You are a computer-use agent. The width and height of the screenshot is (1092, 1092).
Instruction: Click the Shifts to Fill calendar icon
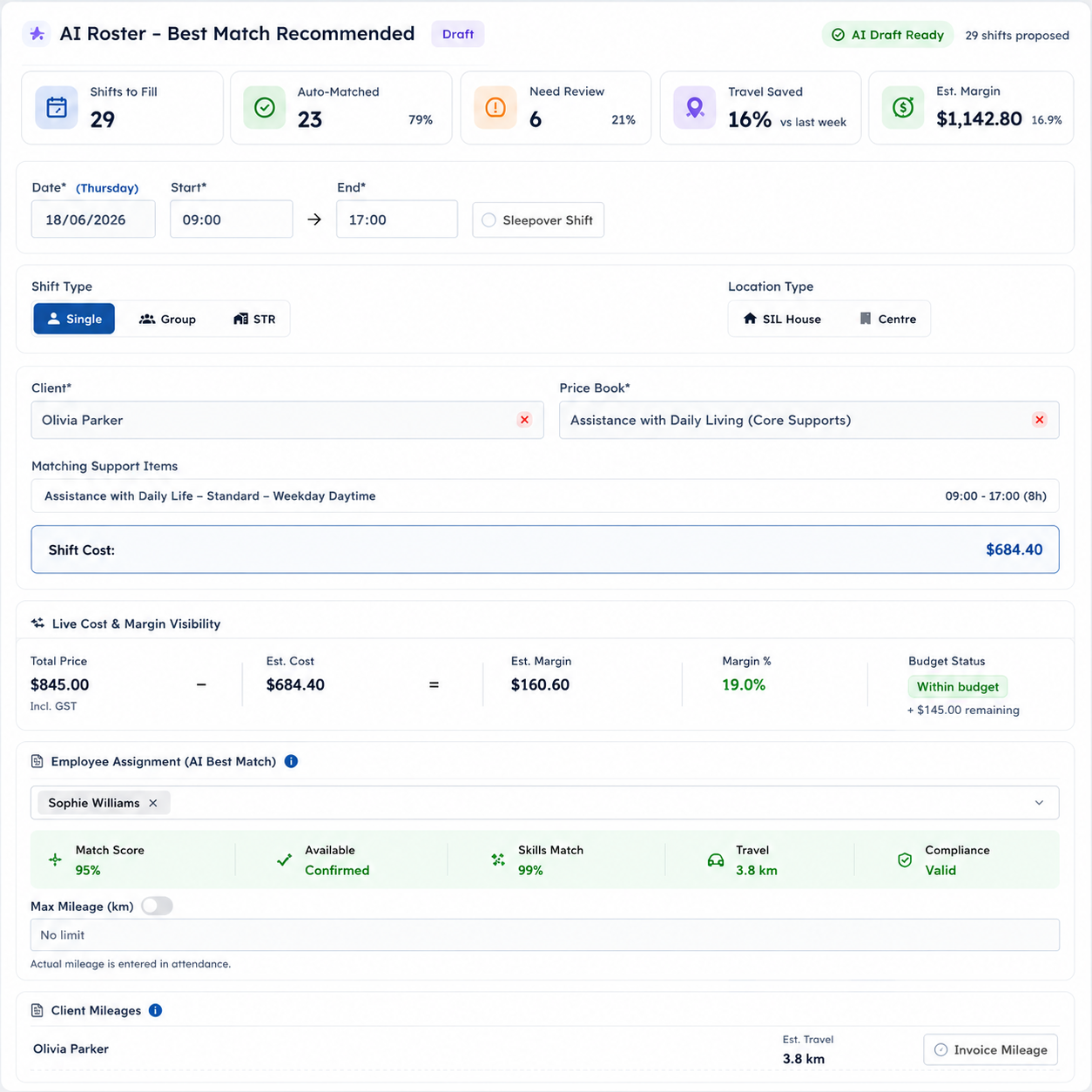[x=57, y=108]
